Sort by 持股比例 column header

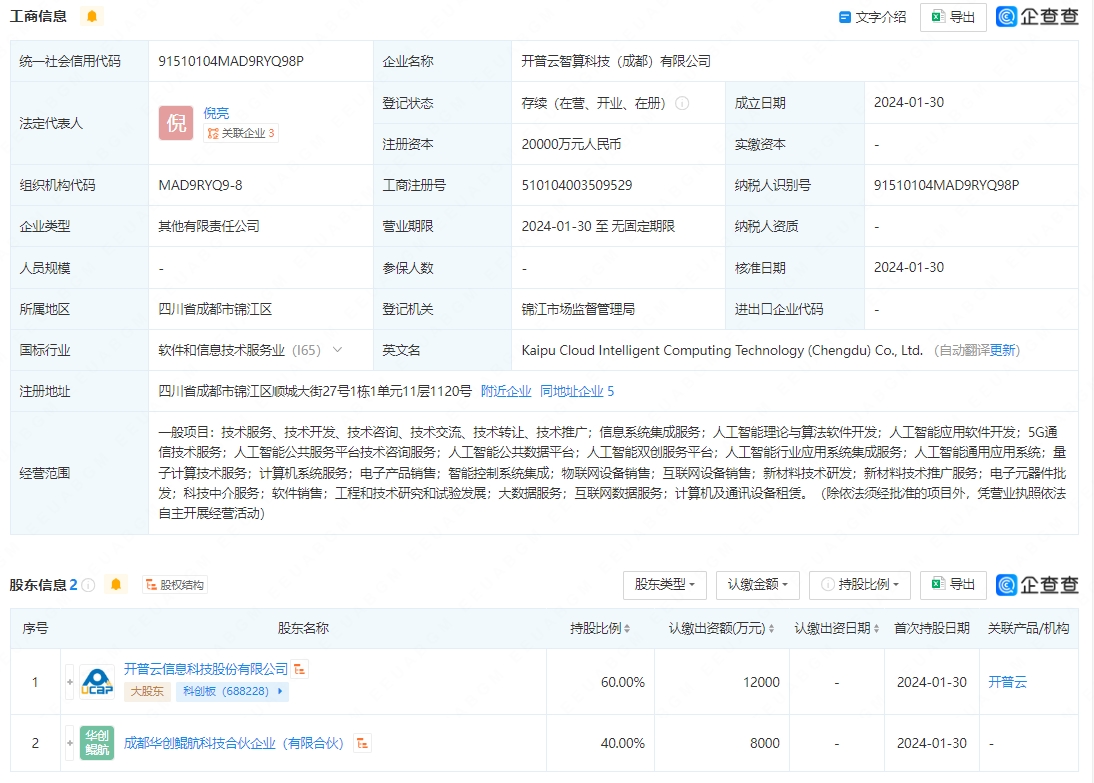pos(600,628)
